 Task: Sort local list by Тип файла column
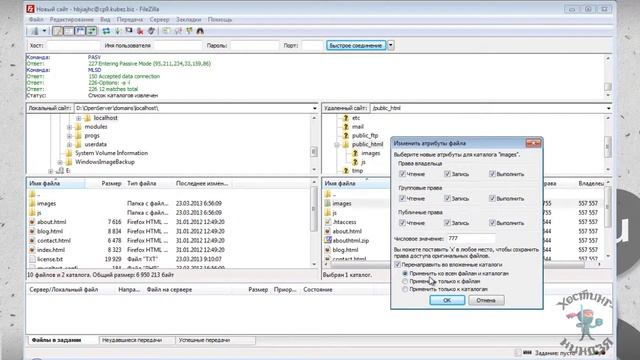pos(142,184)
